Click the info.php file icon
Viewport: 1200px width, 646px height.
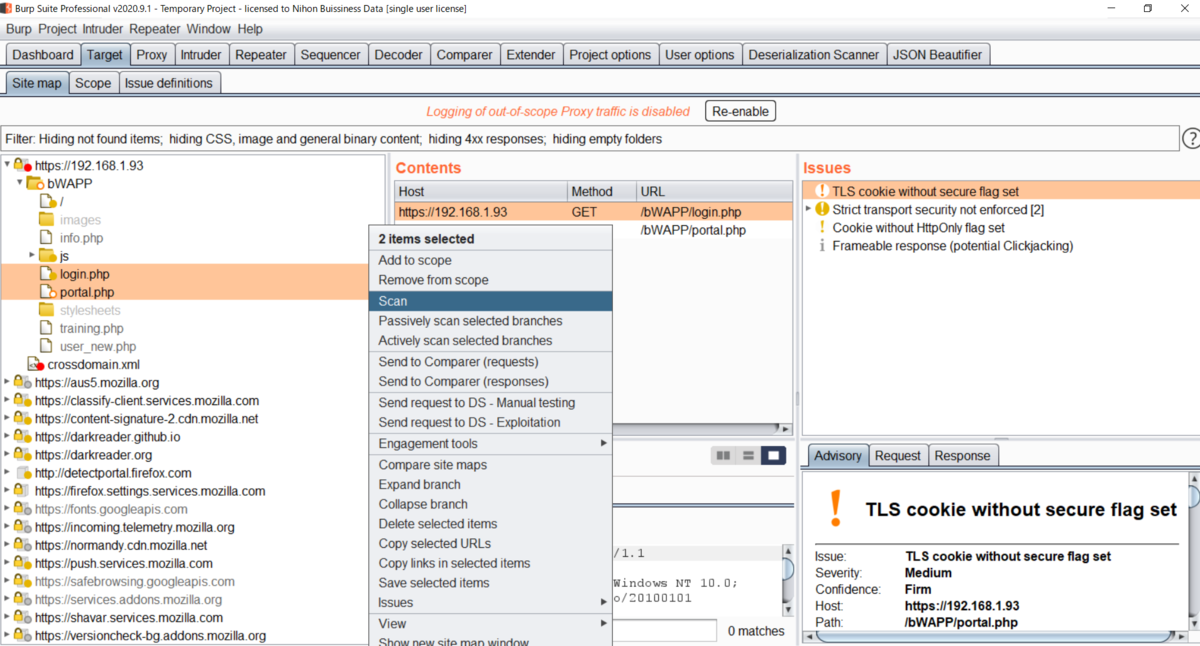[x=47, y=238]
